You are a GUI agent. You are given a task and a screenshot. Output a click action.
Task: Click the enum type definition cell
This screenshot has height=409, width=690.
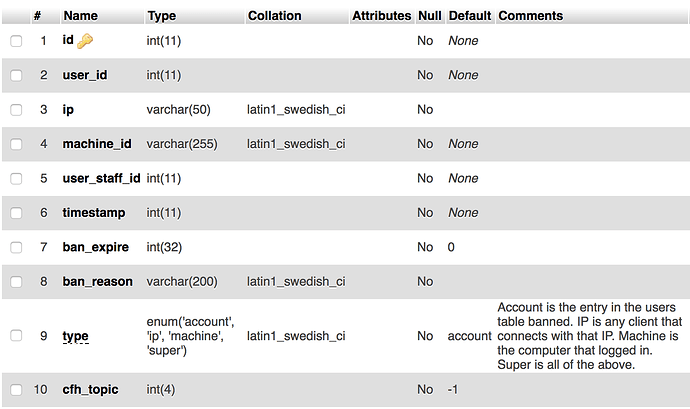190,336
